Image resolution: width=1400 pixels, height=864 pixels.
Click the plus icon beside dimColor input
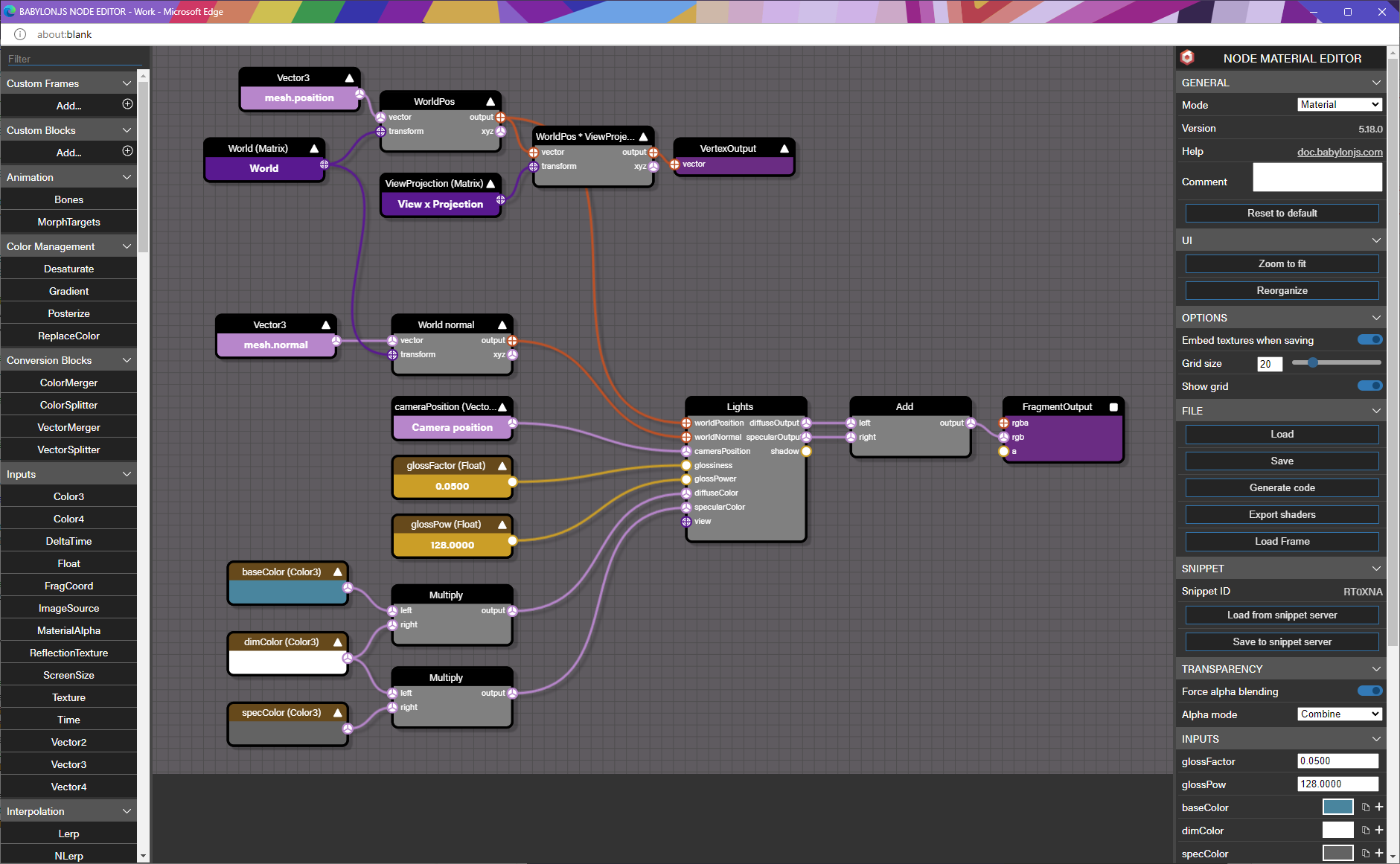[1379, 830]
